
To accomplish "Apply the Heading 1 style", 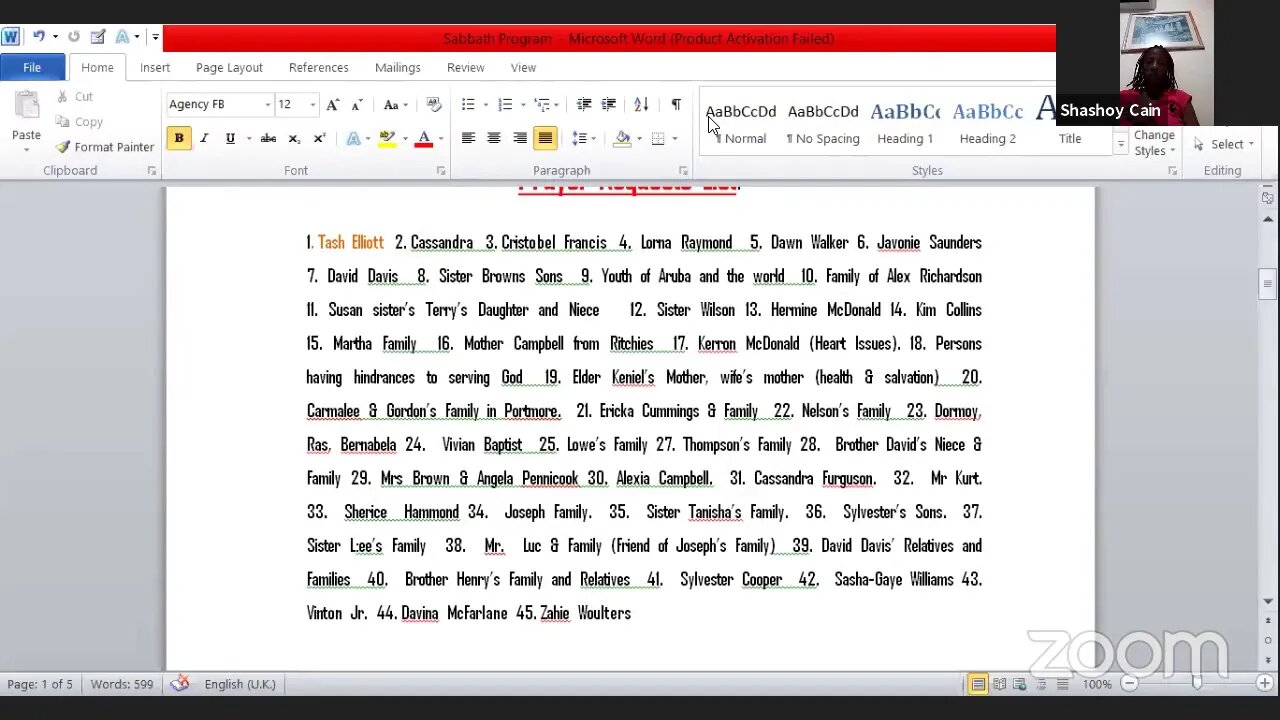I will coord(905,122).
